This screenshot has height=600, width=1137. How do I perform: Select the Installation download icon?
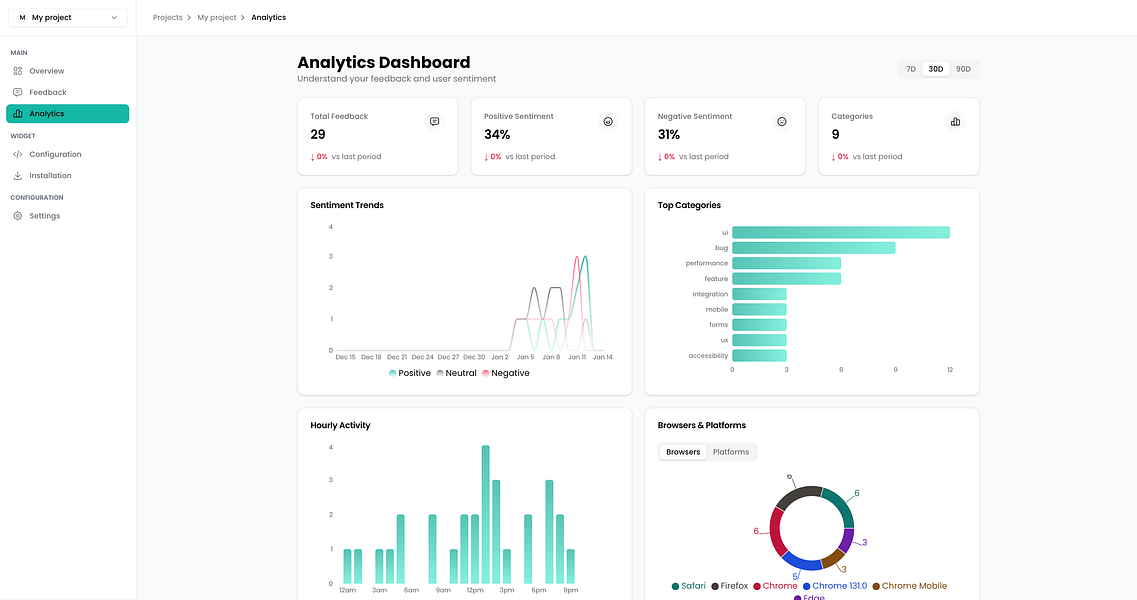click(18, 176)
